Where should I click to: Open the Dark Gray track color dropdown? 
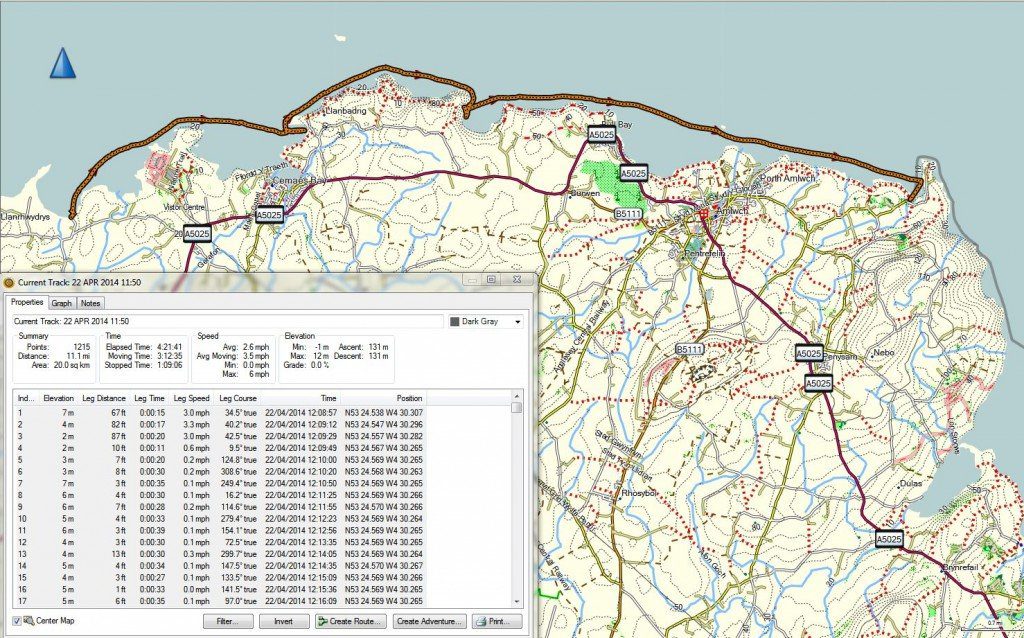pyautogui.click(x=517, y=322)
